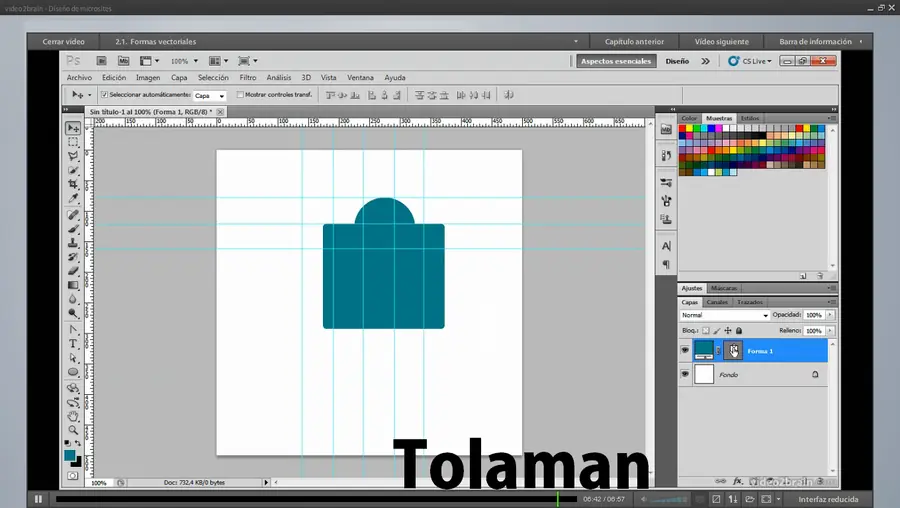Select the Pen tool
This screenshot has height=508, width=900.
coord(73,330)
